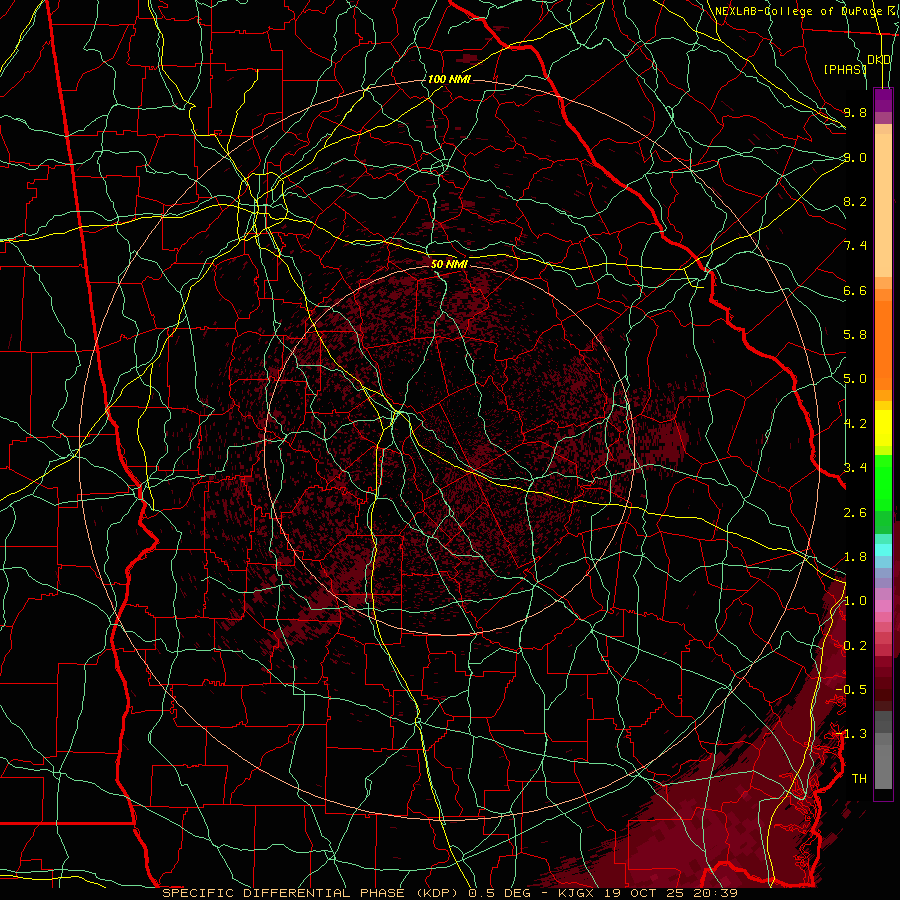Click the "100 NMI" range ring label
The width and height of the screenshot is (900, 900).
pyautogui.click(x=449, y=79)
